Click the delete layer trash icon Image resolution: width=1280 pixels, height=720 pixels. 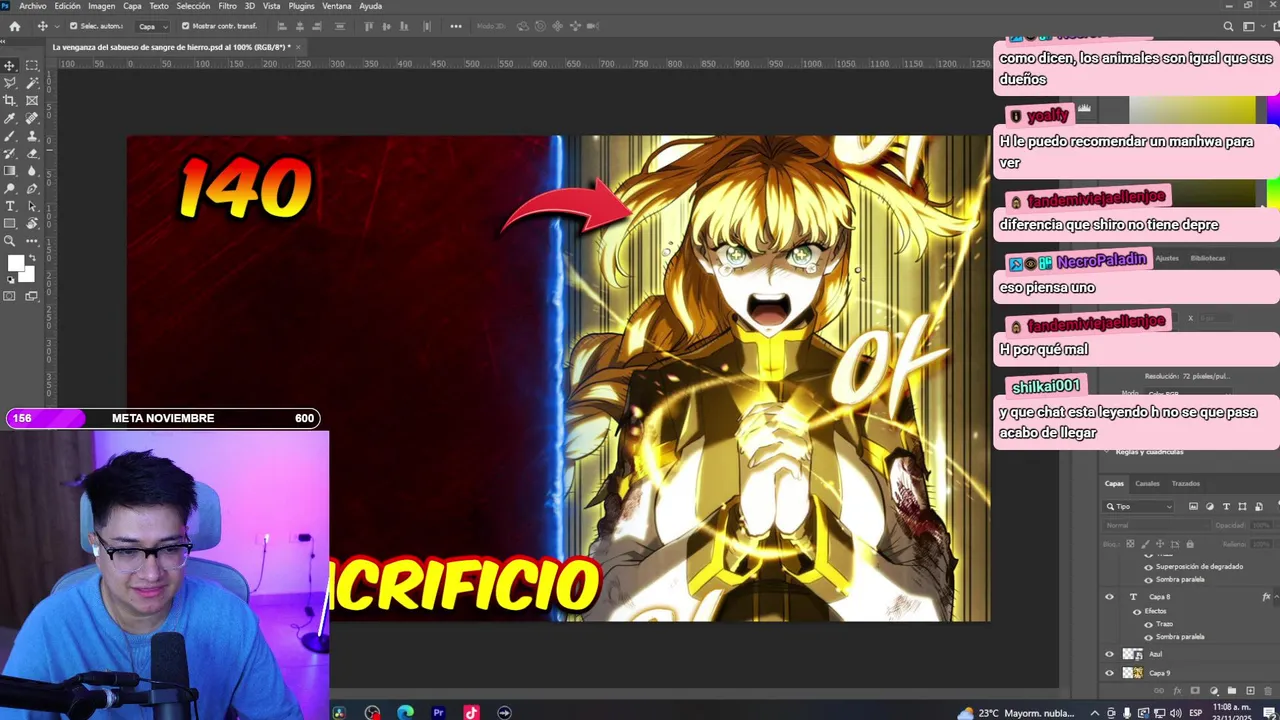(x=1266, y=691)
